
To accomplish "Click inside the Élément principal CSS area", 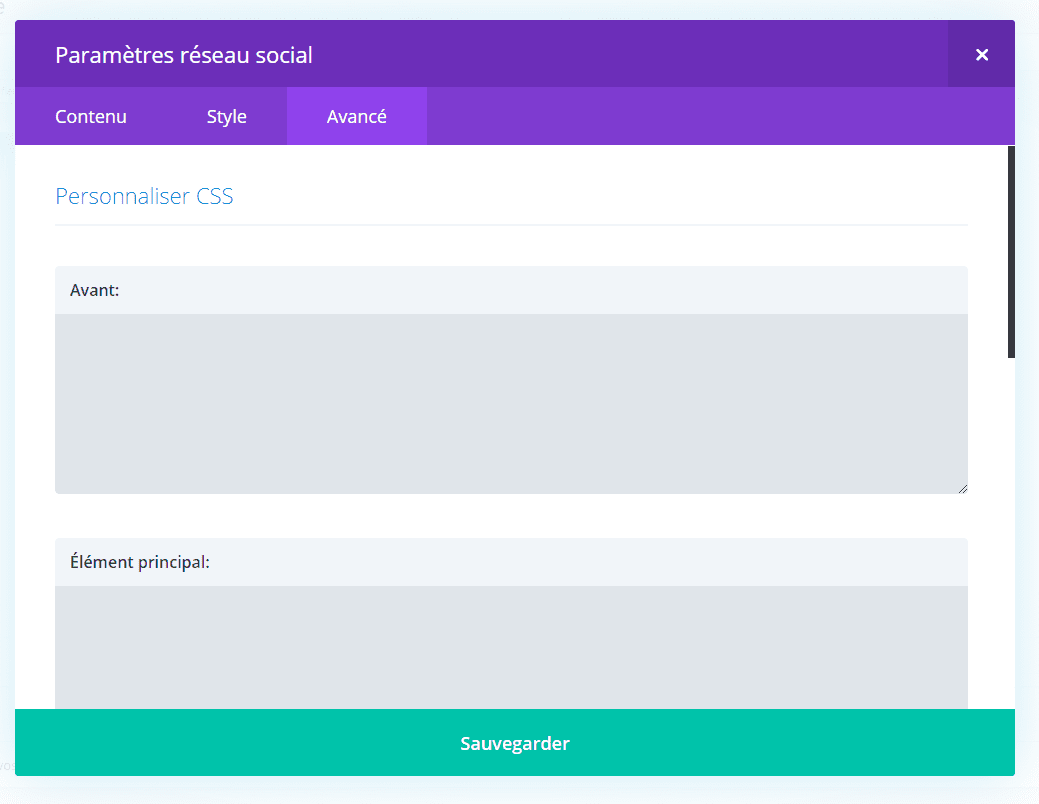I will pyautogui.click(x=510, y=650).
